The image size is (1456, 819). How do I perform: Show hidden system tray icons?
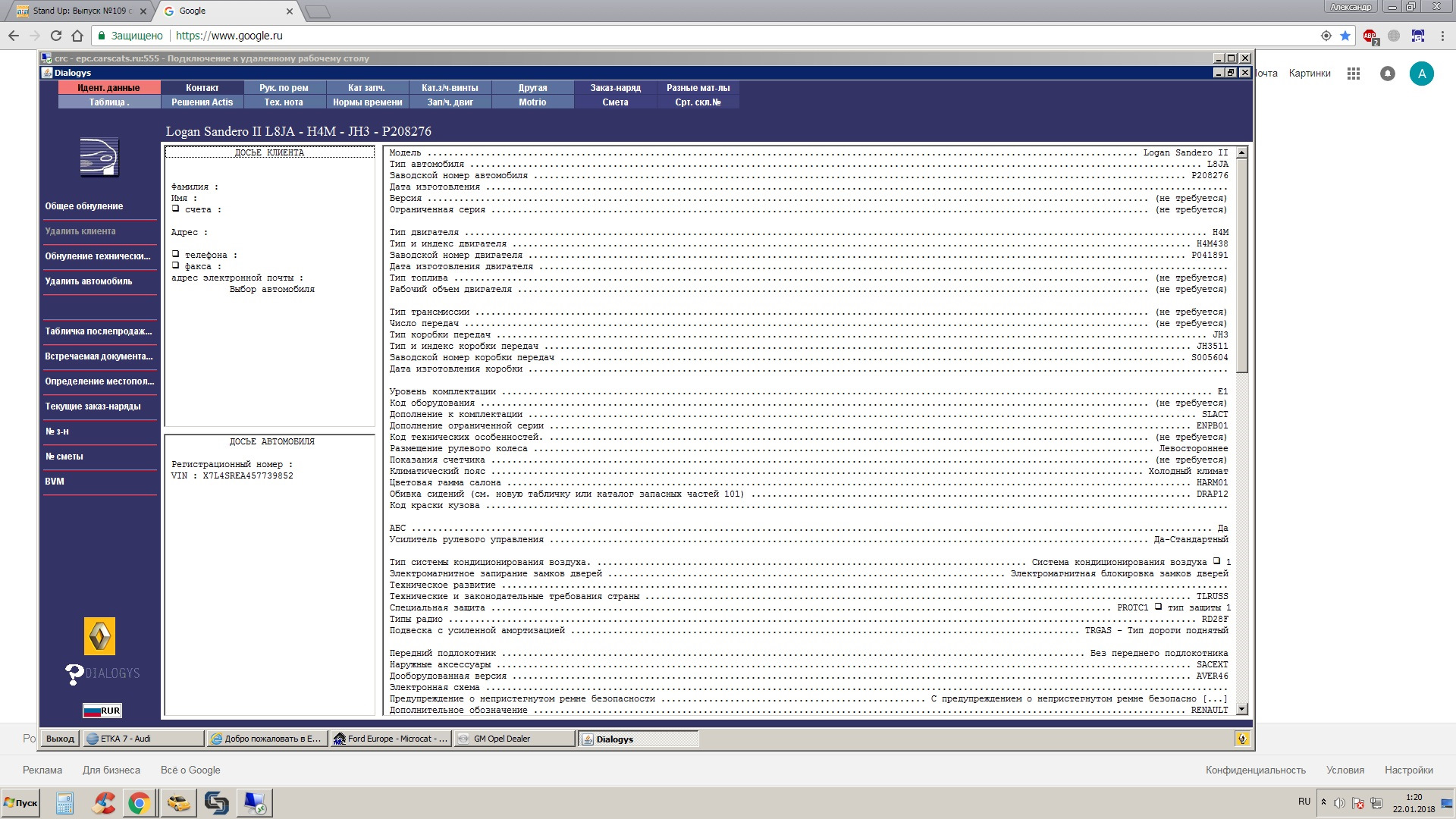coord(1323,802)
